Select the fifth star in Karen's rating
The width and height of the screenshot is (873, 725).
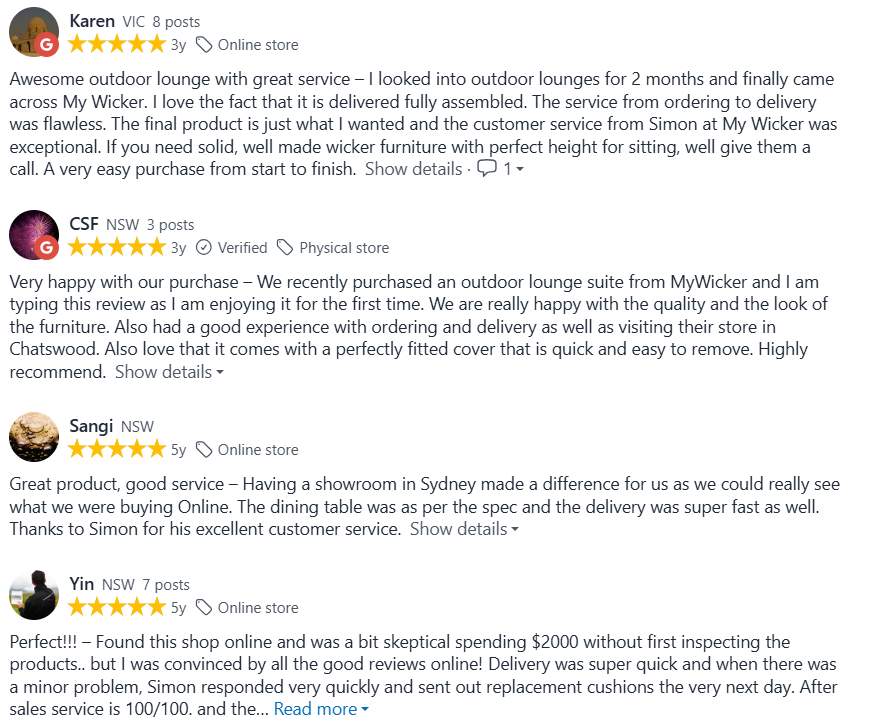click(158, 43)
